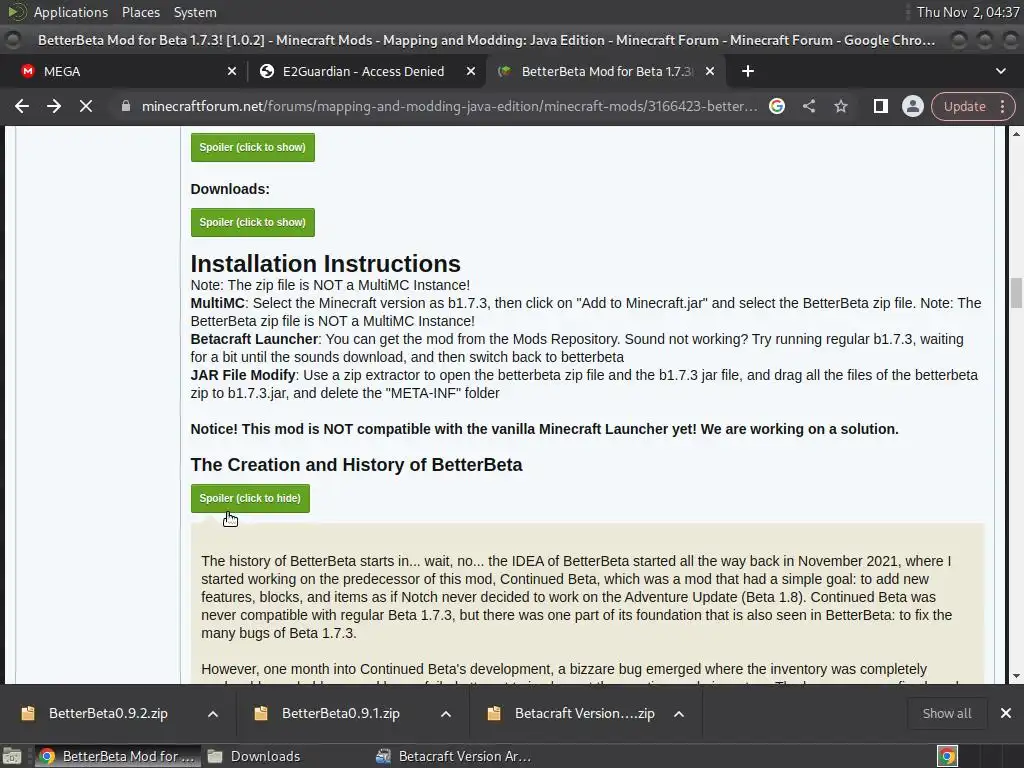Close the E2Guardian Access Denied tab
Image resolution: width=1024 pixels, height=768 pixels.
[471, 71]
